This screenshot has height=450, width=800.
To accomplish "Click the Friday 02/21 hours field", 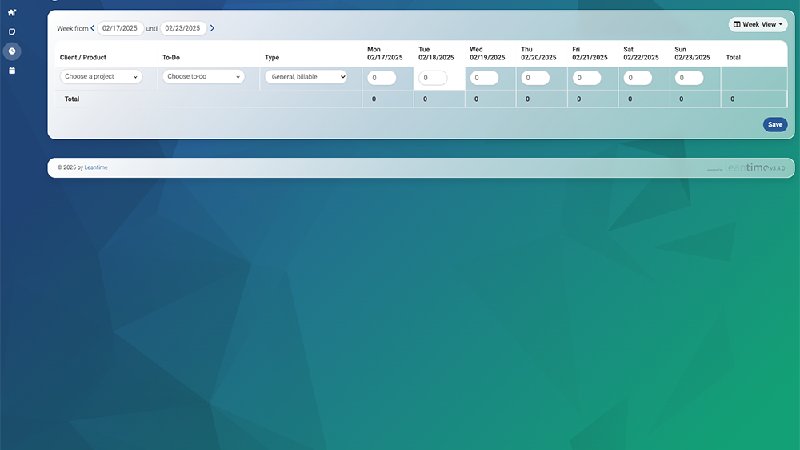I will [x=586, y=78].
